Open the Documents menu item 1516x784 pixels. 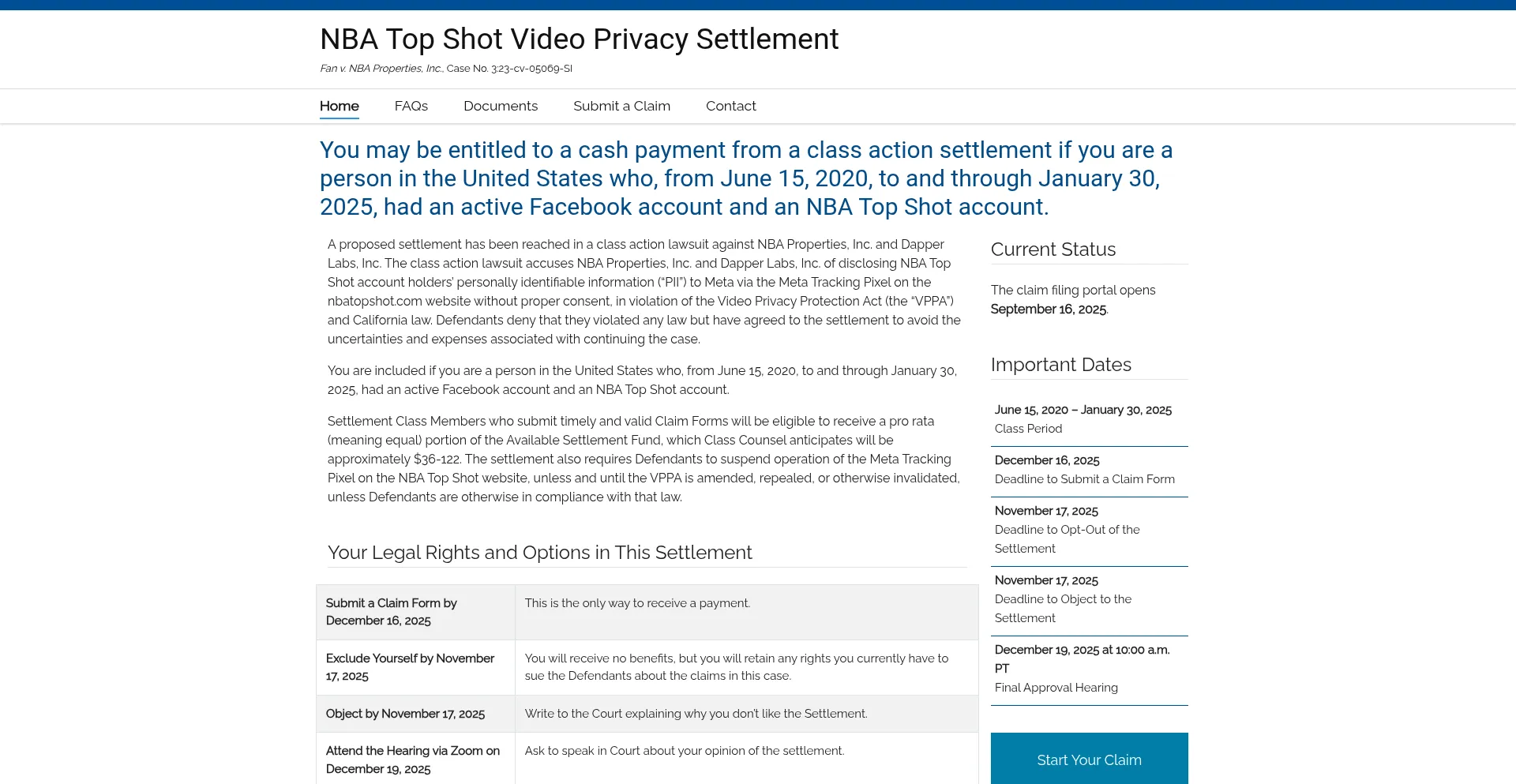(x=500, y=106)
